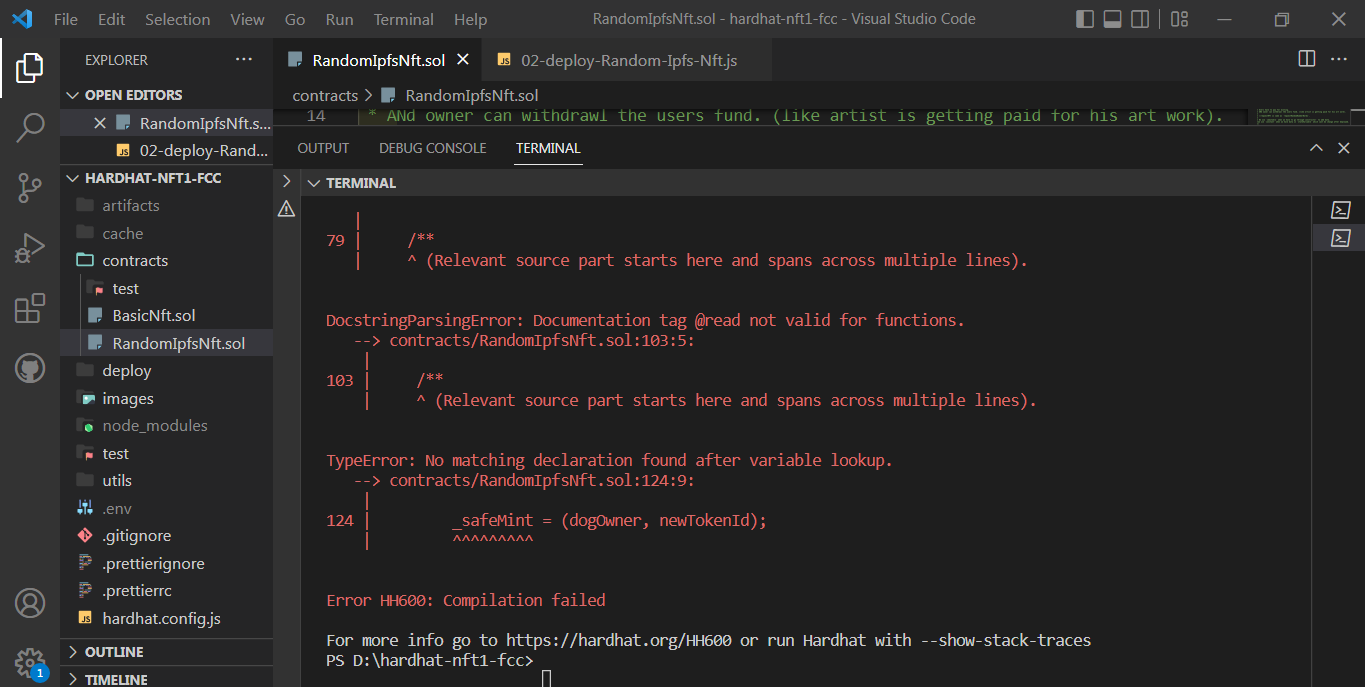Viewport: 1365px width, 687px height.
Task: Select the TERMINAL panel tab
Action: (548, 148)
